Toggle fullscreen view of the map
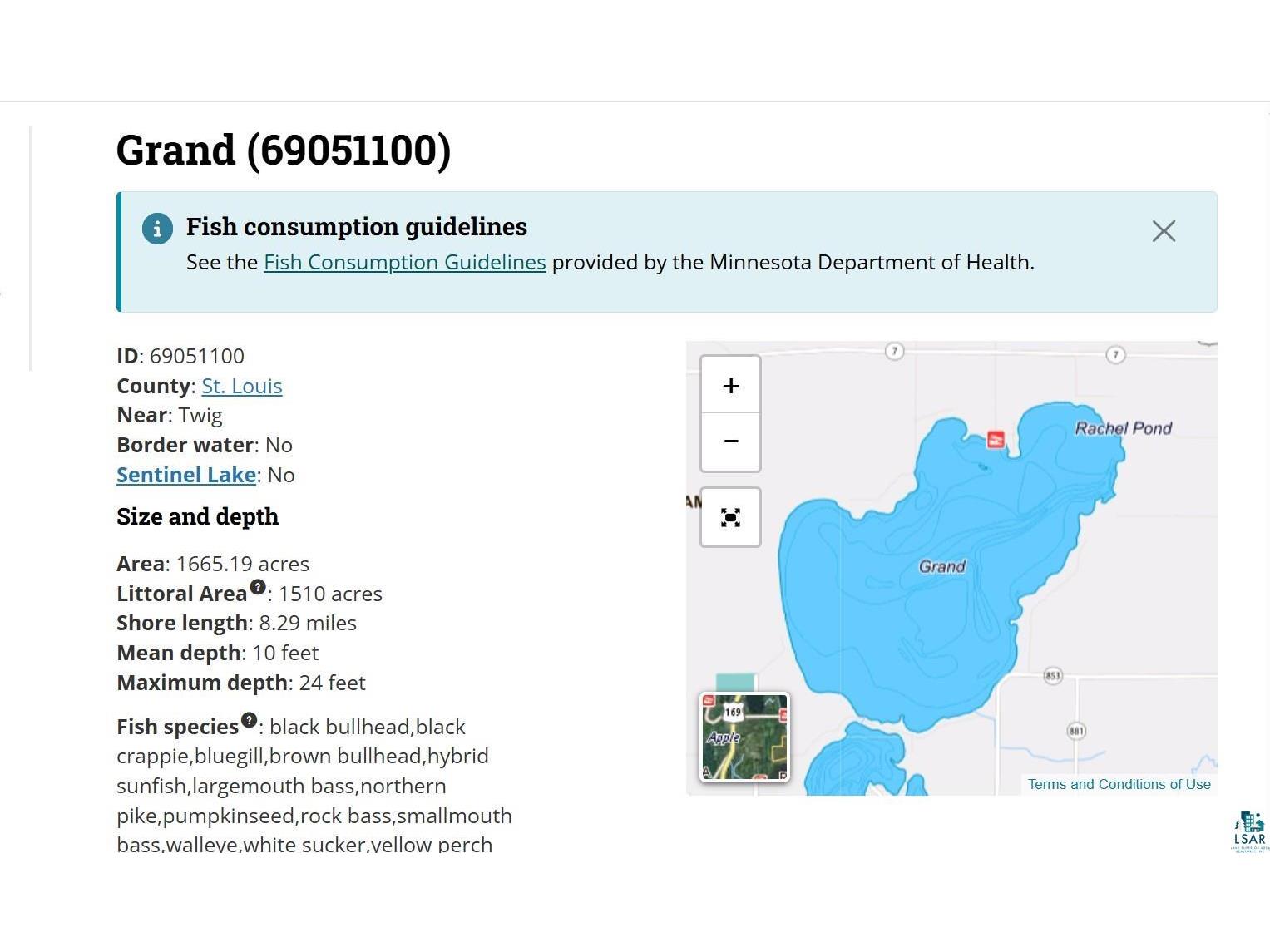The width and height of the screenshot is (1270, 952). click(x=730, y=517)
